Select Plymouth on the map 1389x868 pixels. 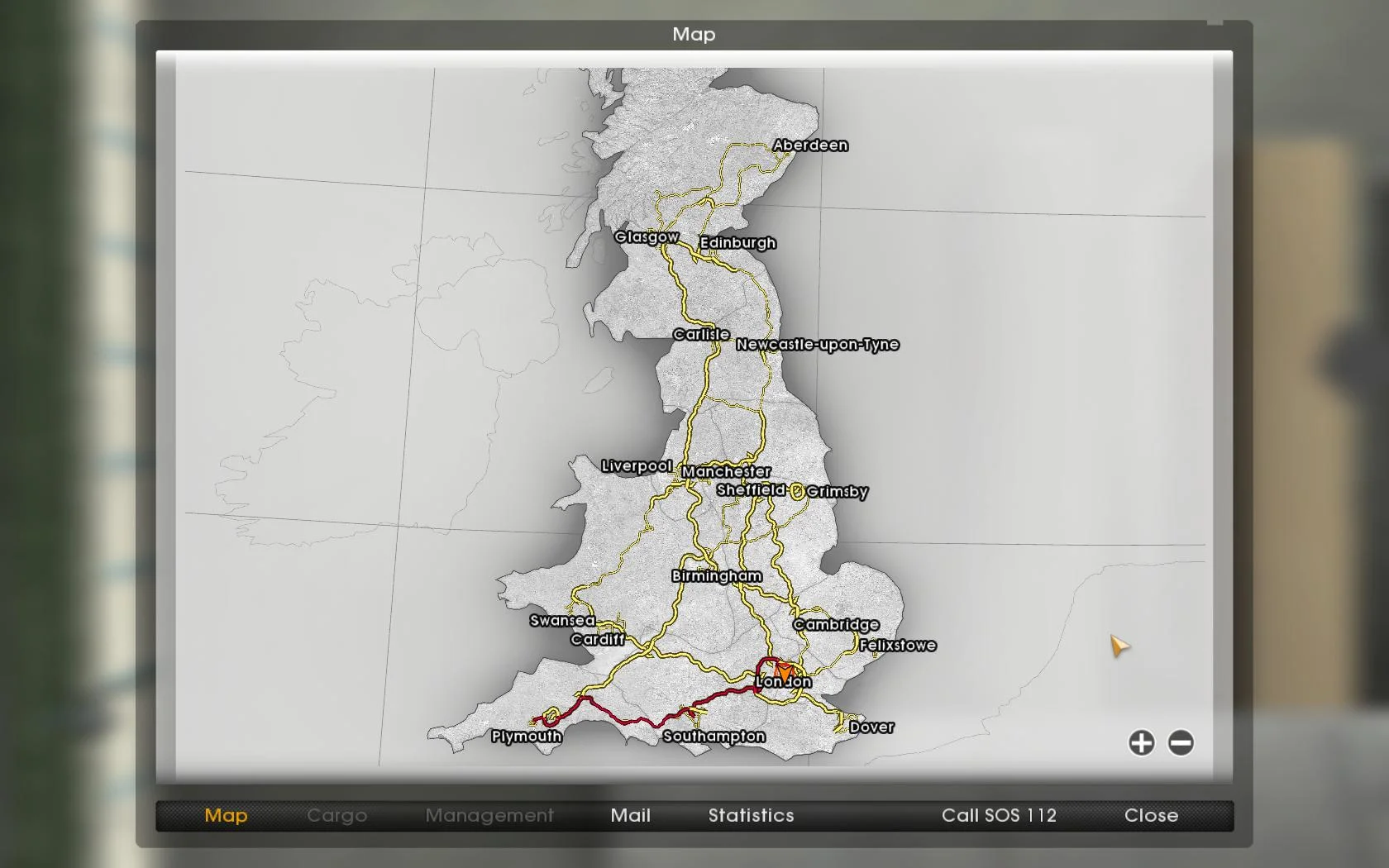point(524,735)
